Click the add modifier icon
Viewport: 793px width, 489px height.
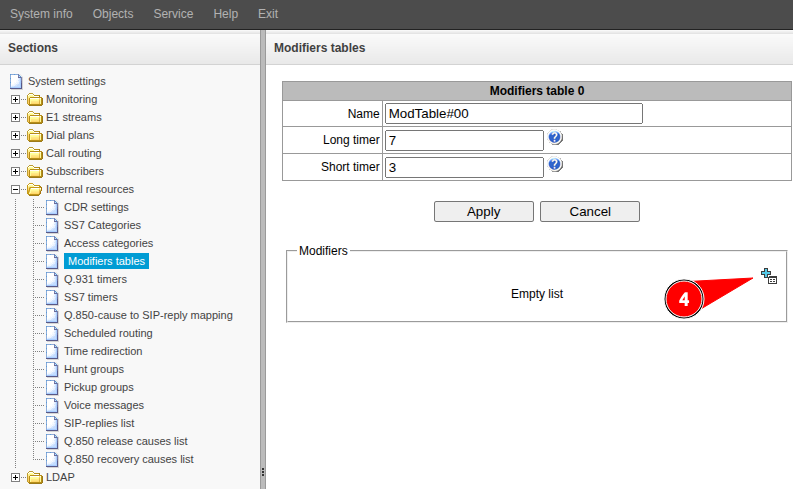click(768, 277)
